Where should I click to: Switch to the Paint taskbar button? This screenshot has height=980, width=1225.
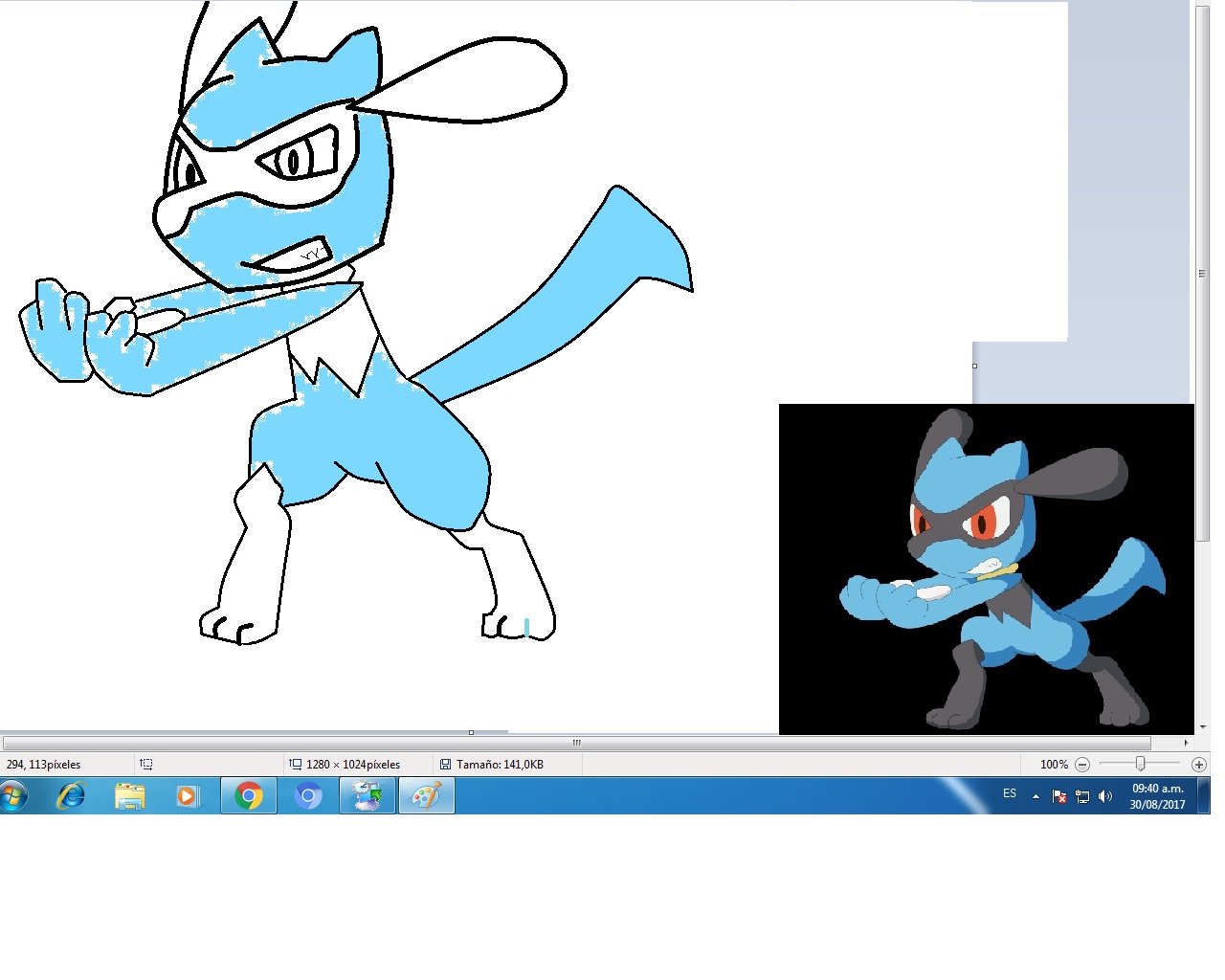click(426, 795)
